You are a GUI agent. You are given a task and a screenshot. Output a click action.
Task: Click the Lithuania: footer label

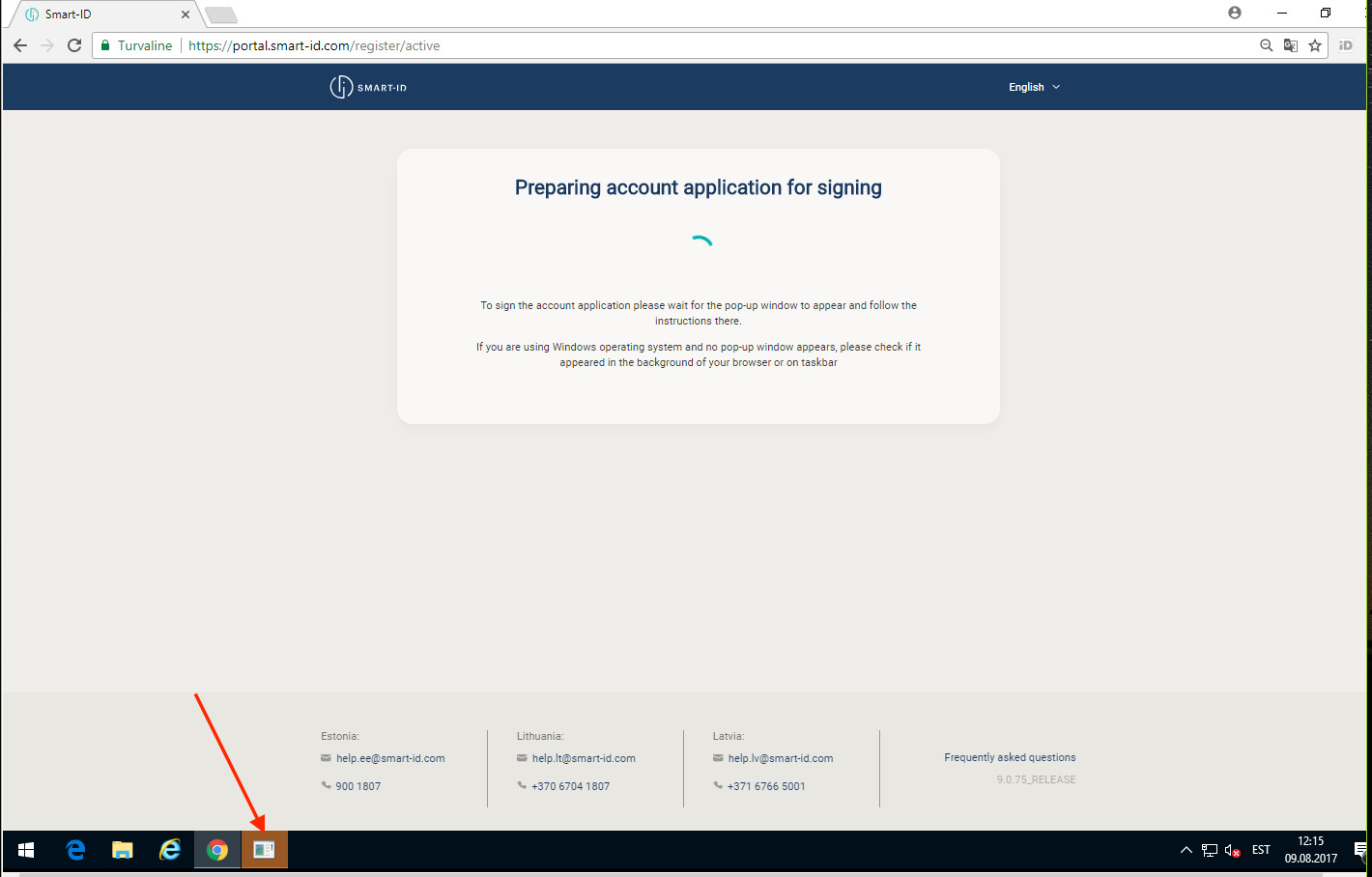540,736
